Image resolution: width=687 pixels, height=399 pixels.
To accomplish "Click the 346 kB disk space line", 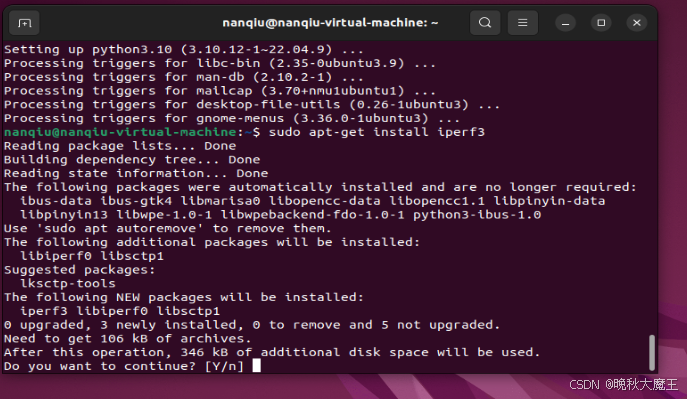I will [x=272, y=352].
